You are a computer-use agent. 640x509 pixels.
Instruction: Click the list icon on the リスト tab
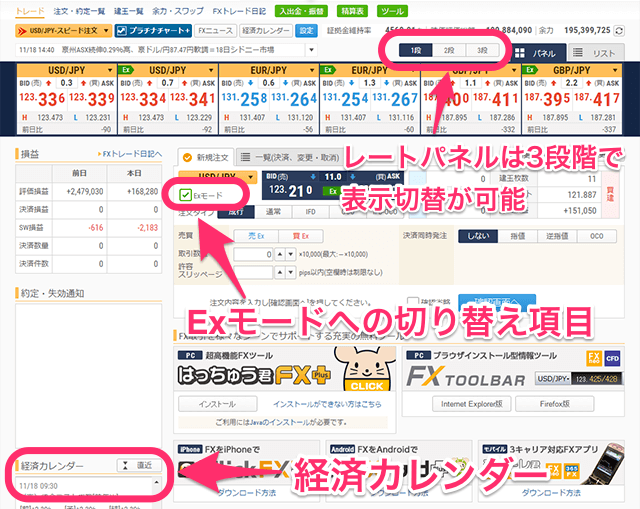[578, 53]
